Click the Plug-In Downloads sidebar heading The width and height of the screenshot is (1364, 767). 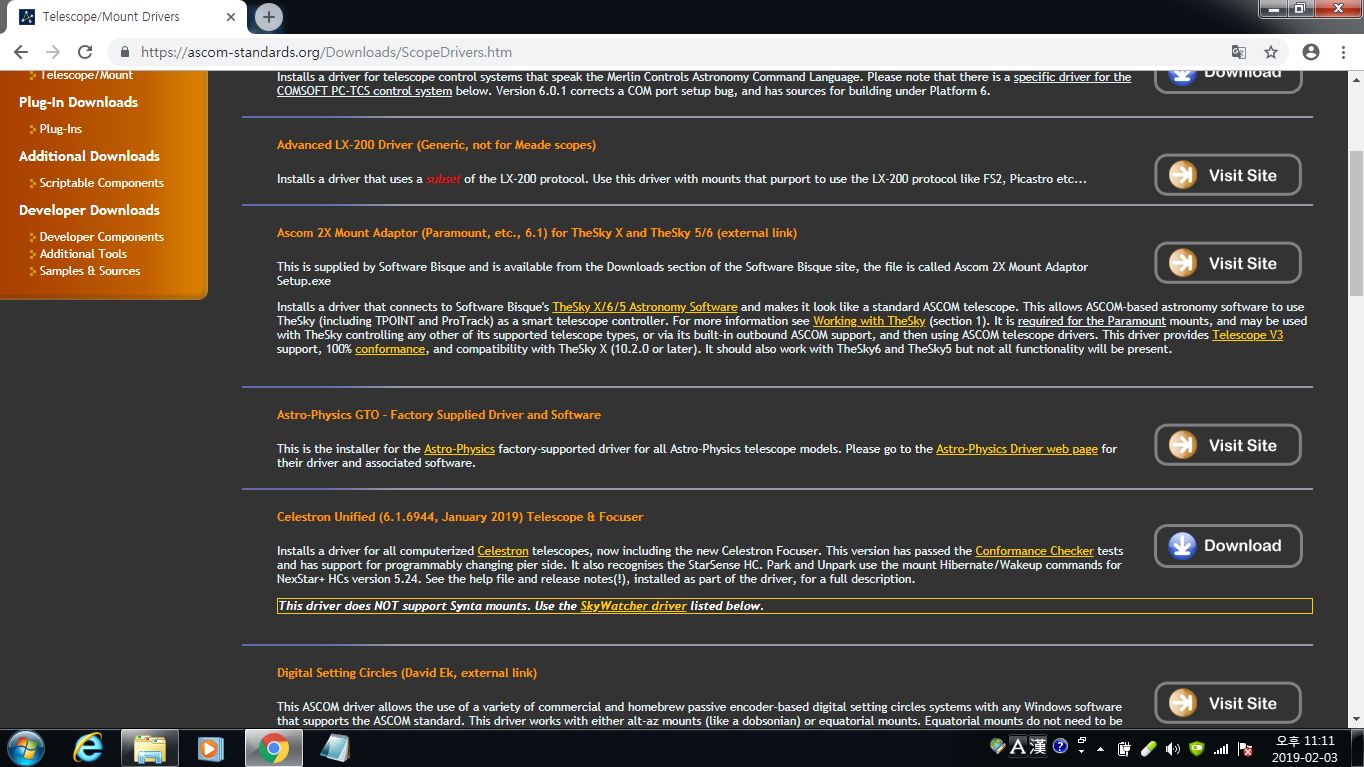[x=78, y=102]
